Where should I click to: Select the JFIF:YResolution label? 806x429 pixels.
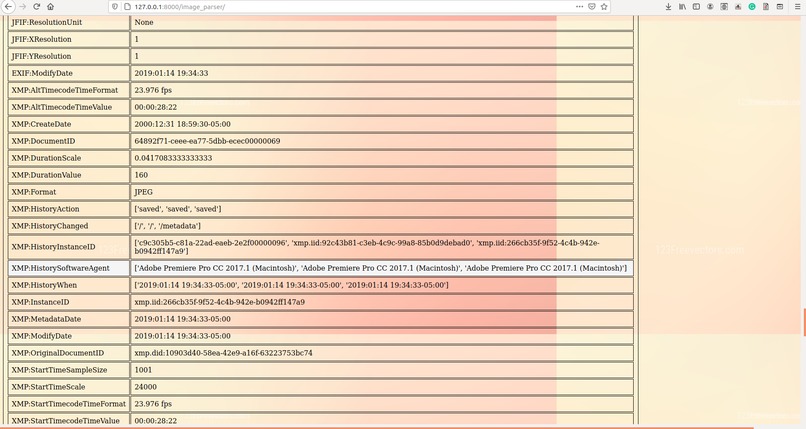42,56
